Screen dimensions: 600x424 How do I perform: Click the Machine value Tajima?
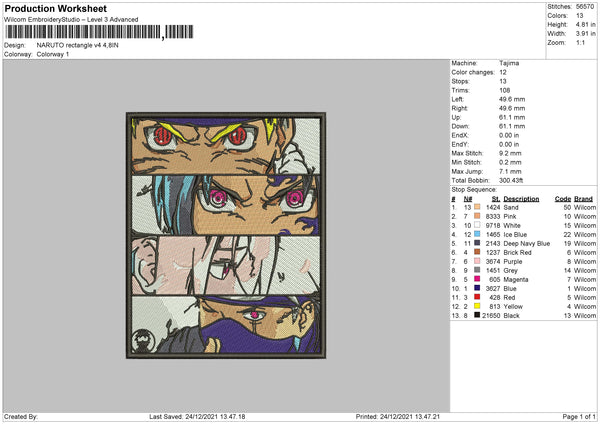(x=509, y=63)
